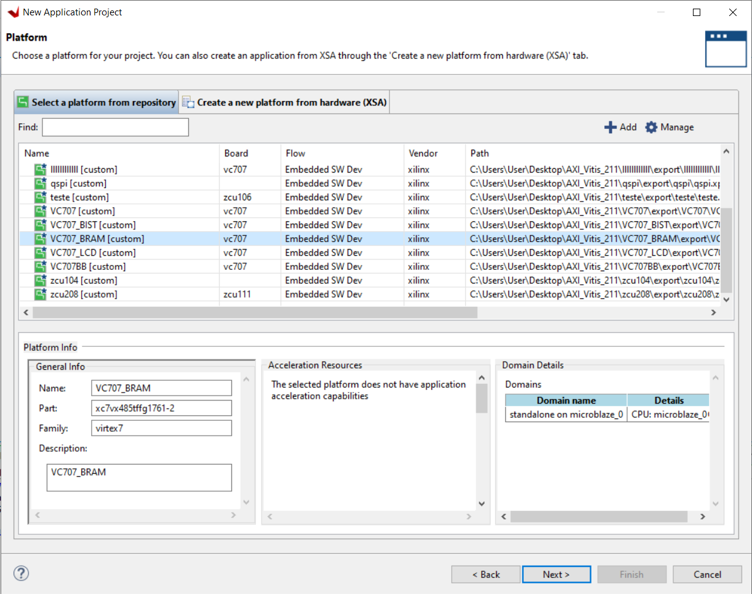This screenshot has width=752, height=594.
Task: Click Domain Details horizontal scroll right arrow
Action: [x=703, y=516]
